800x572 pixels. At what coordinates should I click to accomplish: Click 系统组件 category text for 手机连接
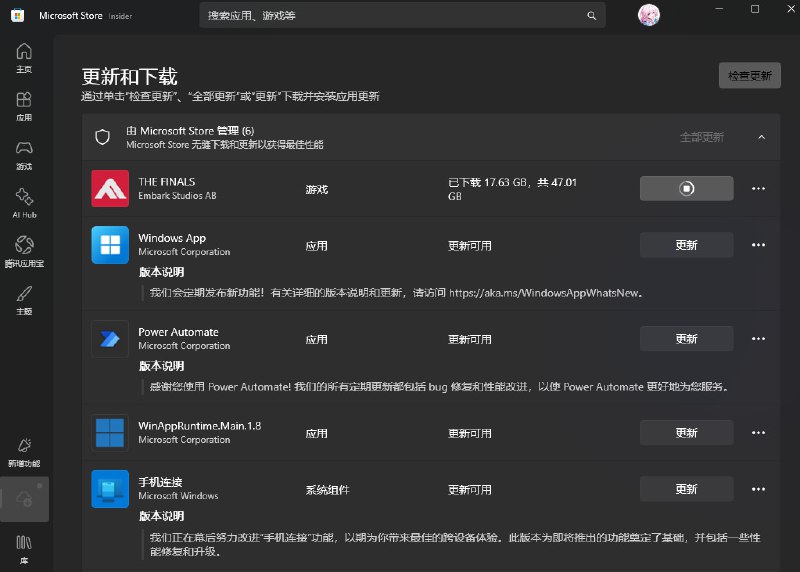click(328, 490)
